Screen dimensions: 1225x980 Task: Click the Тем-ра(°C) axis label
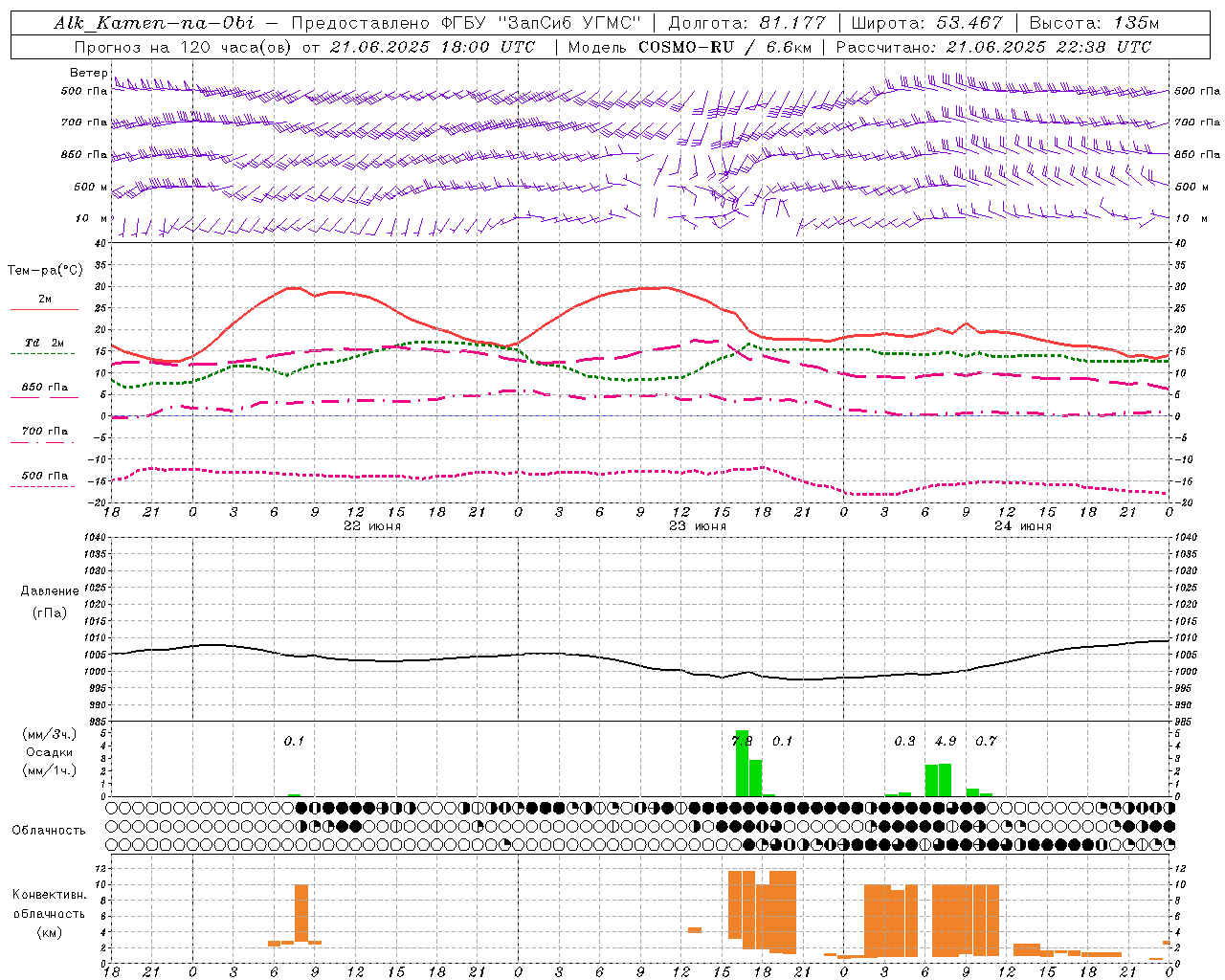tap(45, 271)
